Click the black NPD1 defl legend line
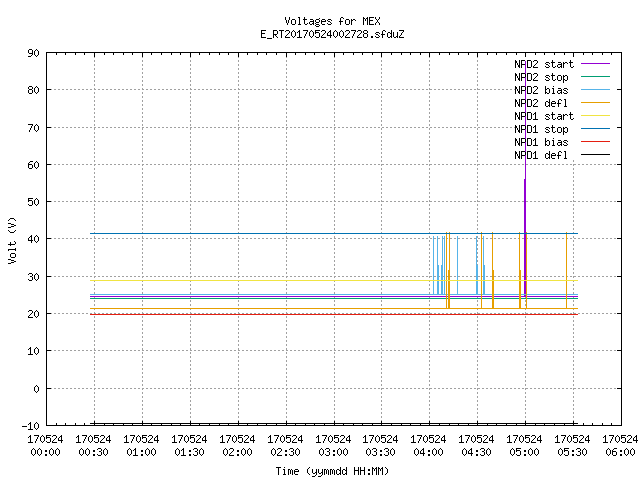The width and height of the screenshot is (640, 480). (595, 155)
